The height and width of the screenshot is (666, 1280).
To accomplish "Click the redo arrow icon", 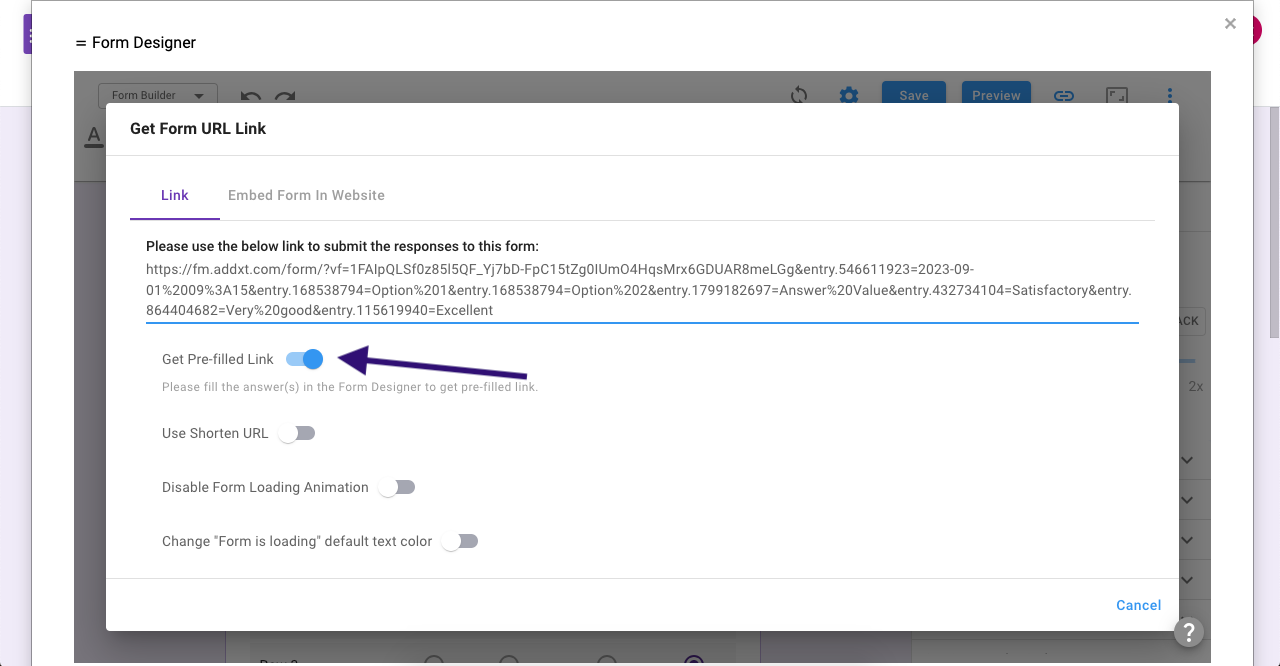I will point(285,97).
